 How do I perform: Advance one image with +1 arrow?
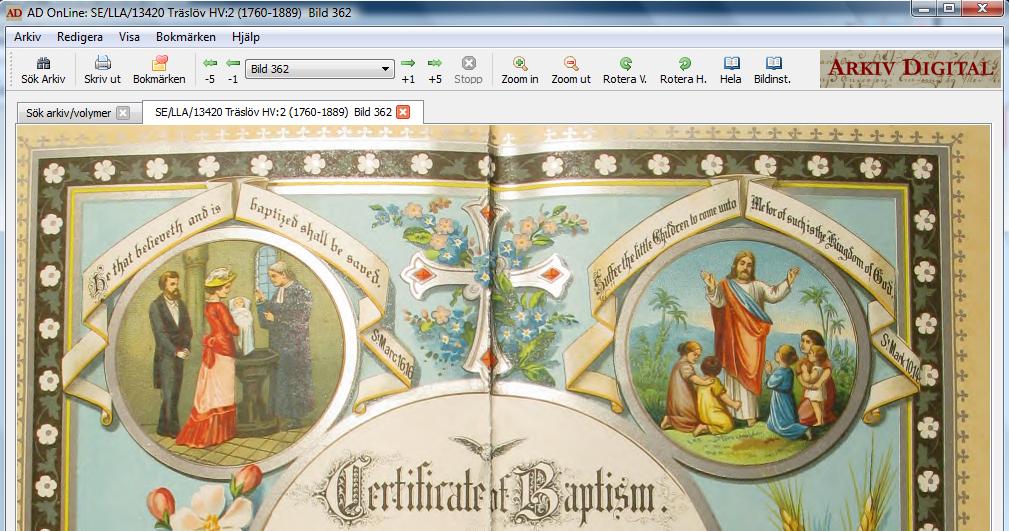[x=408, y=70]
